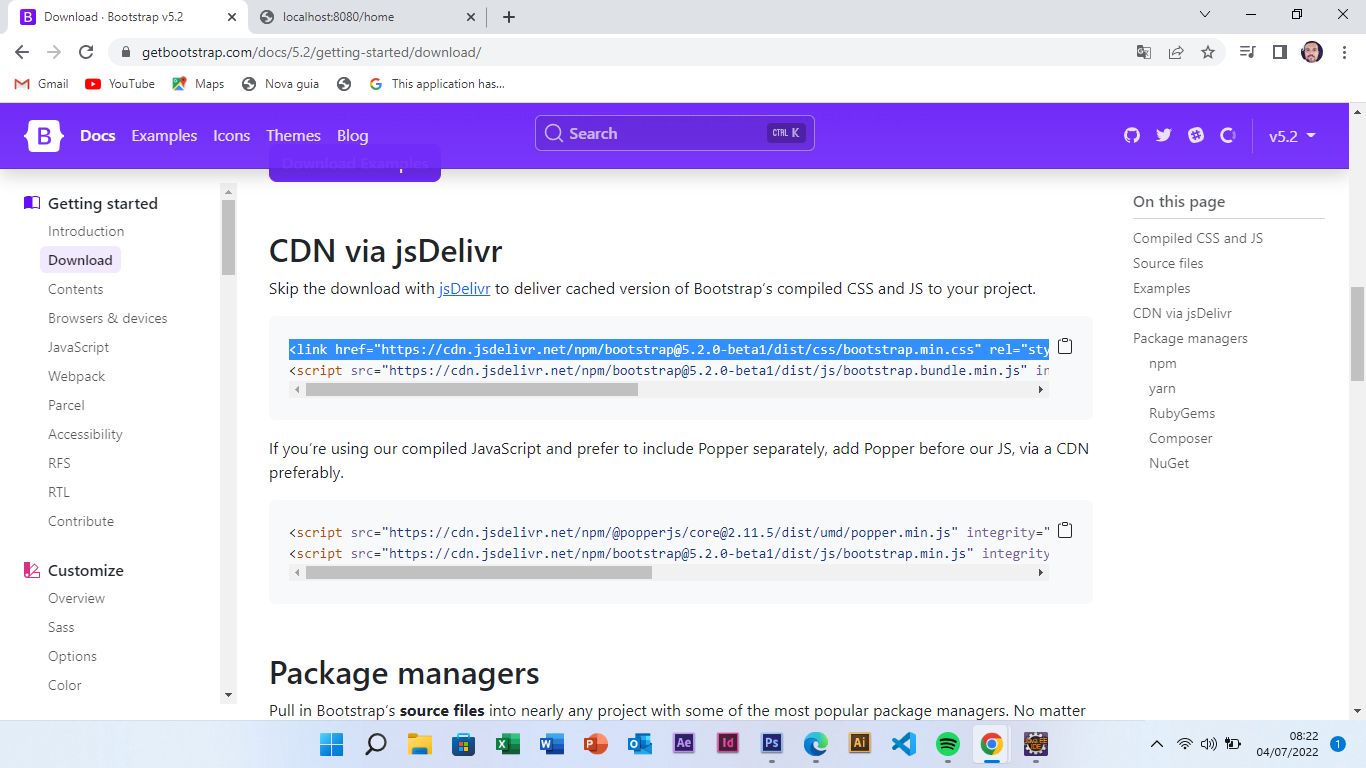Click the browser forward arrow
1366x768 pixels.
pyautogui.click(x=54, y=52)
